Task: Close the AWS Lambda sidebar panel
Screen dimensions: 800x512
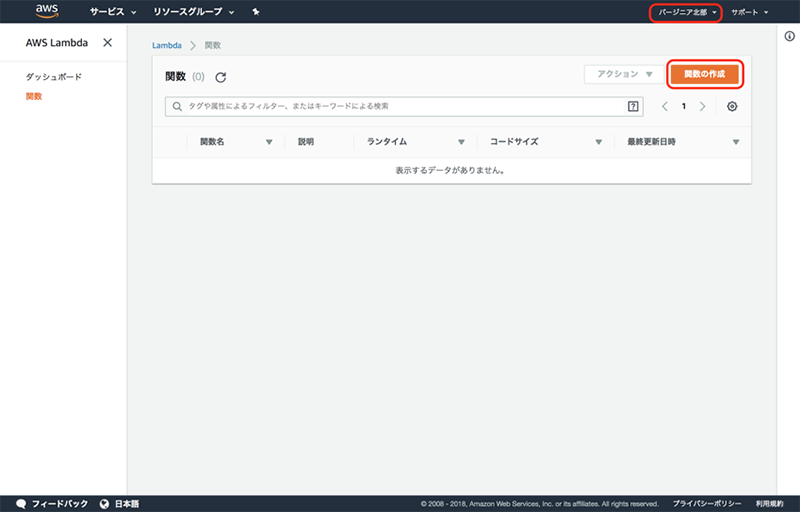Action: point(107,43)
